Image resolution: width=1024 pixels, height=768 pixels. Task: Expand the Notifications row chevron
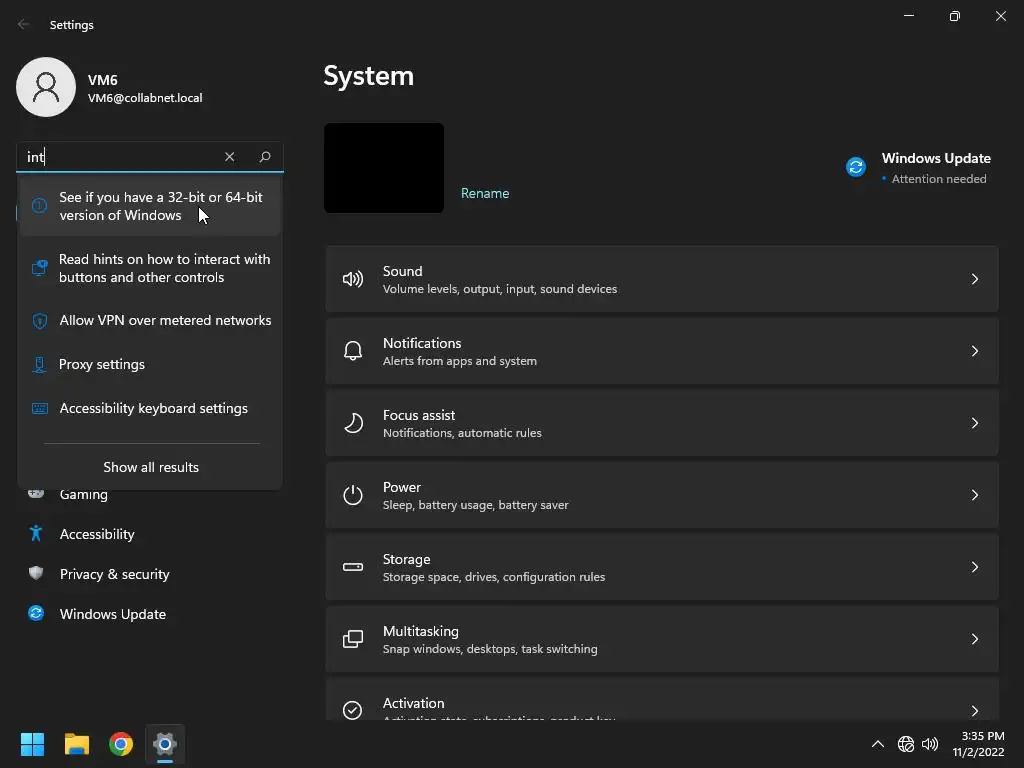click(x=974, y=351)
